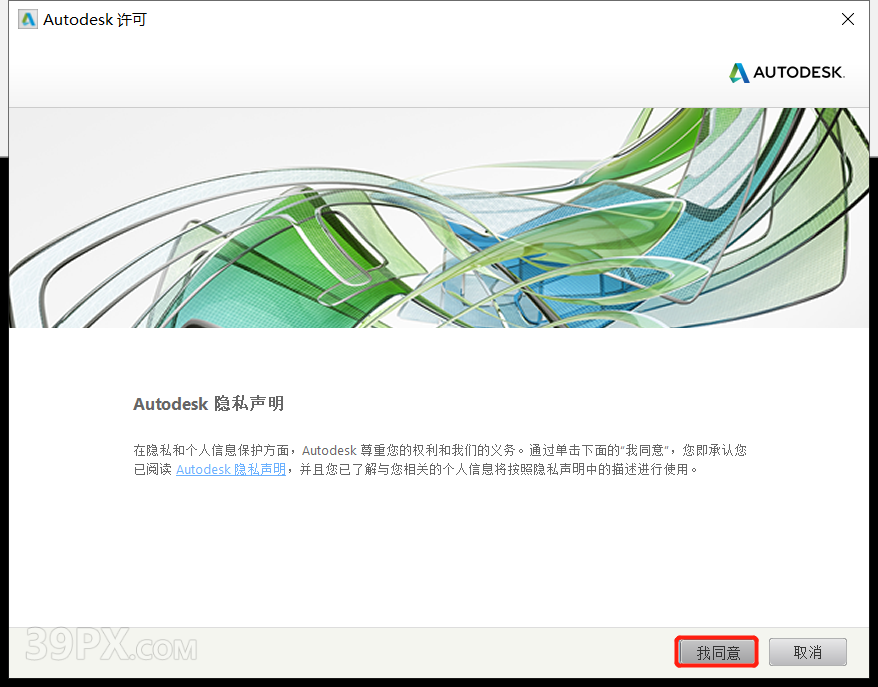
Task: Click the colorful Autodesk banner artwork
Action: [x=439, y=218]
